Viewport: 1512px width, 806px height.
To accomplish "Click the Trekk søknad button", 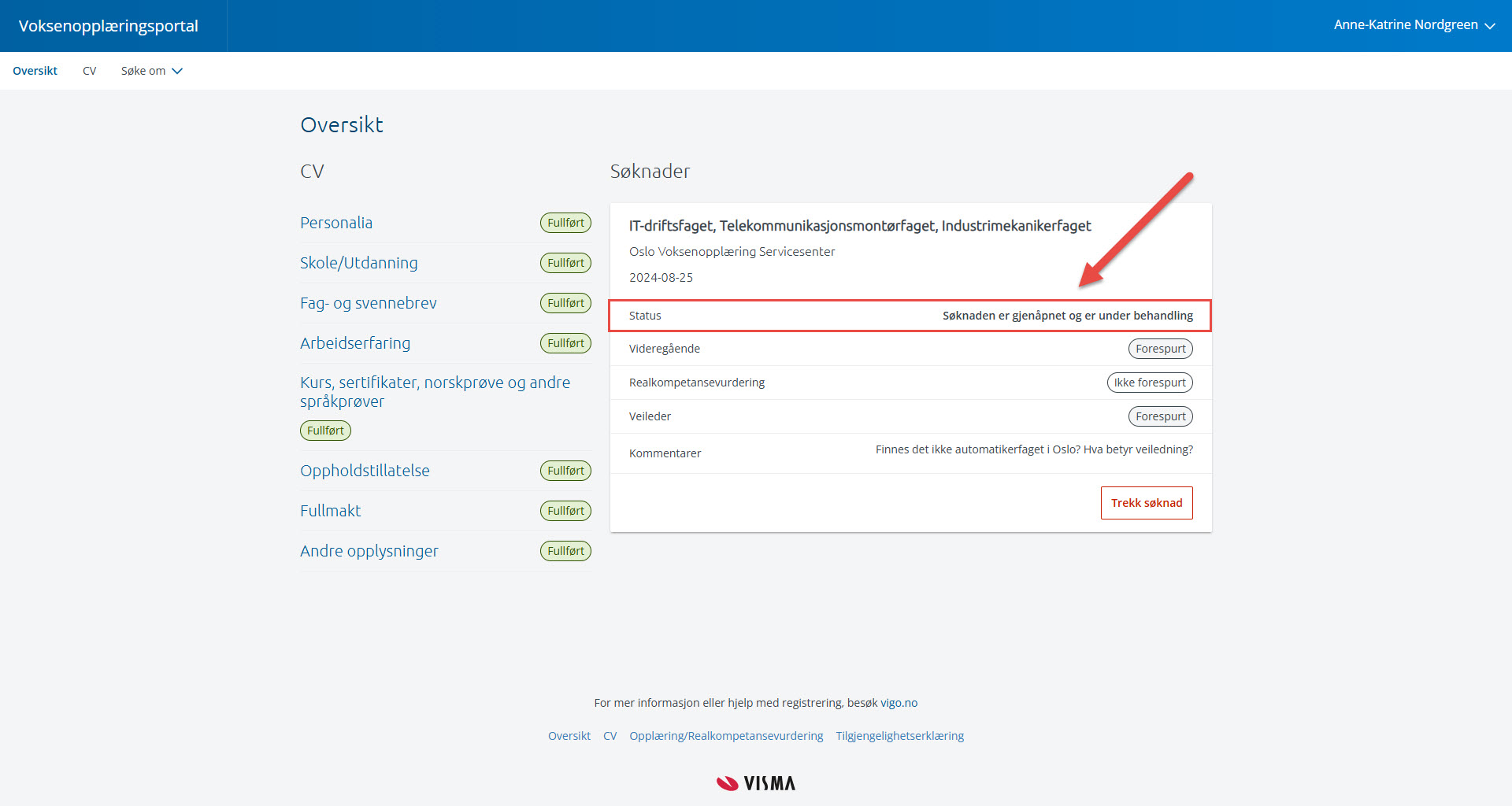I will click(1146, 503).
